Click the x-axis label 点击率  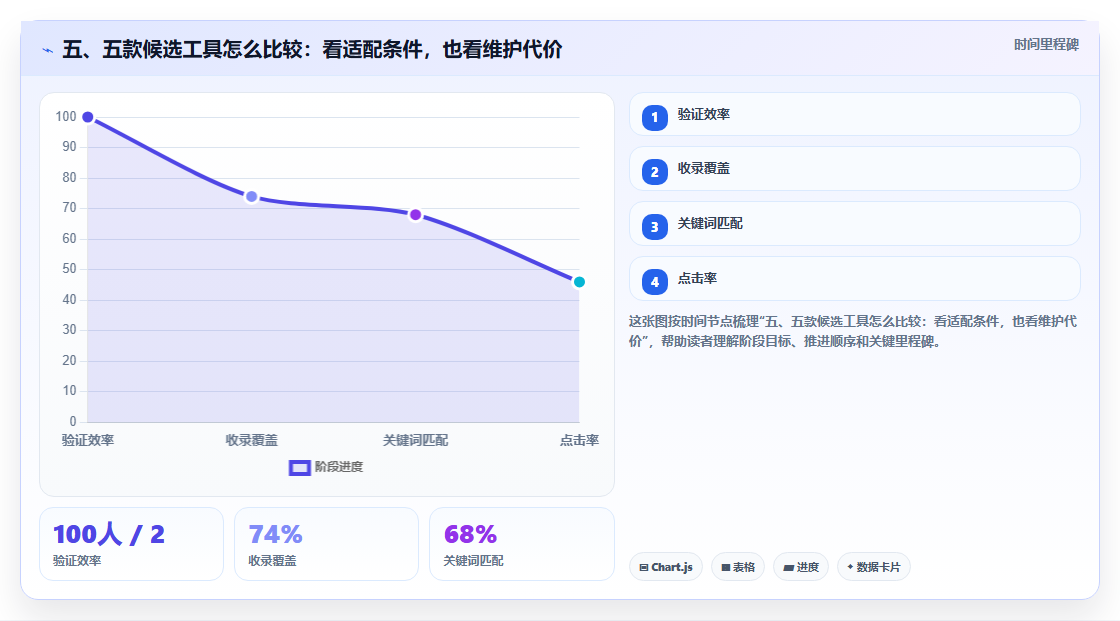[x=579, y=440]
